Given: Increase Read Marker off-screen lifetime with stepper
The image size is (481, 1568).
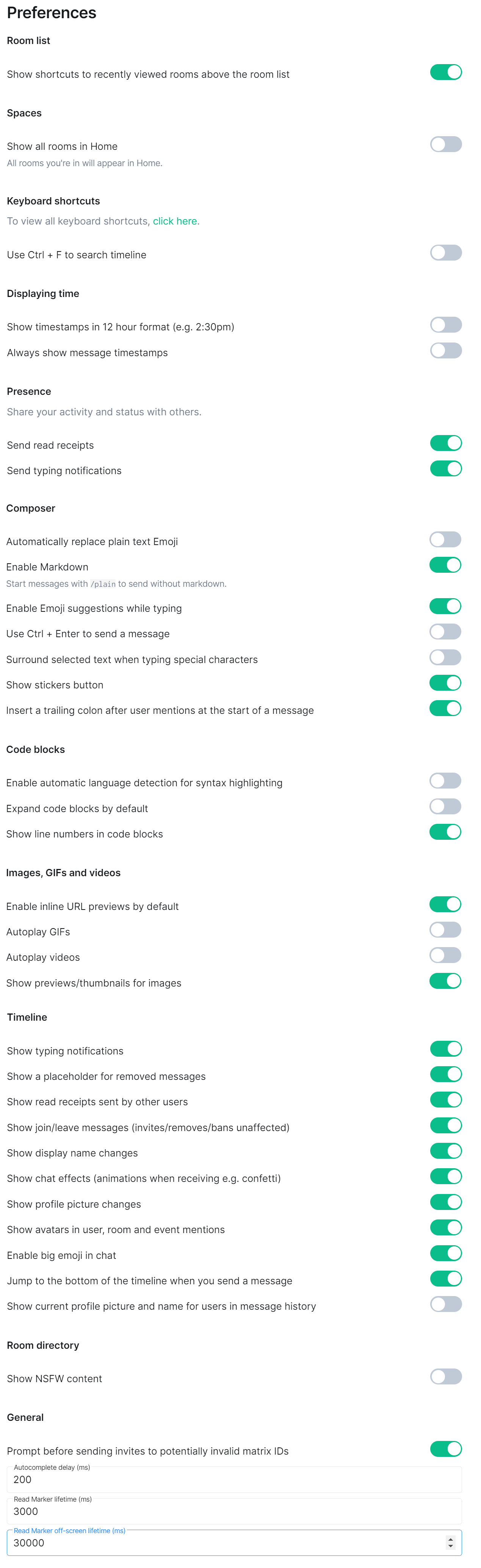Looking at the screenshot, I should pos(451,1540).
